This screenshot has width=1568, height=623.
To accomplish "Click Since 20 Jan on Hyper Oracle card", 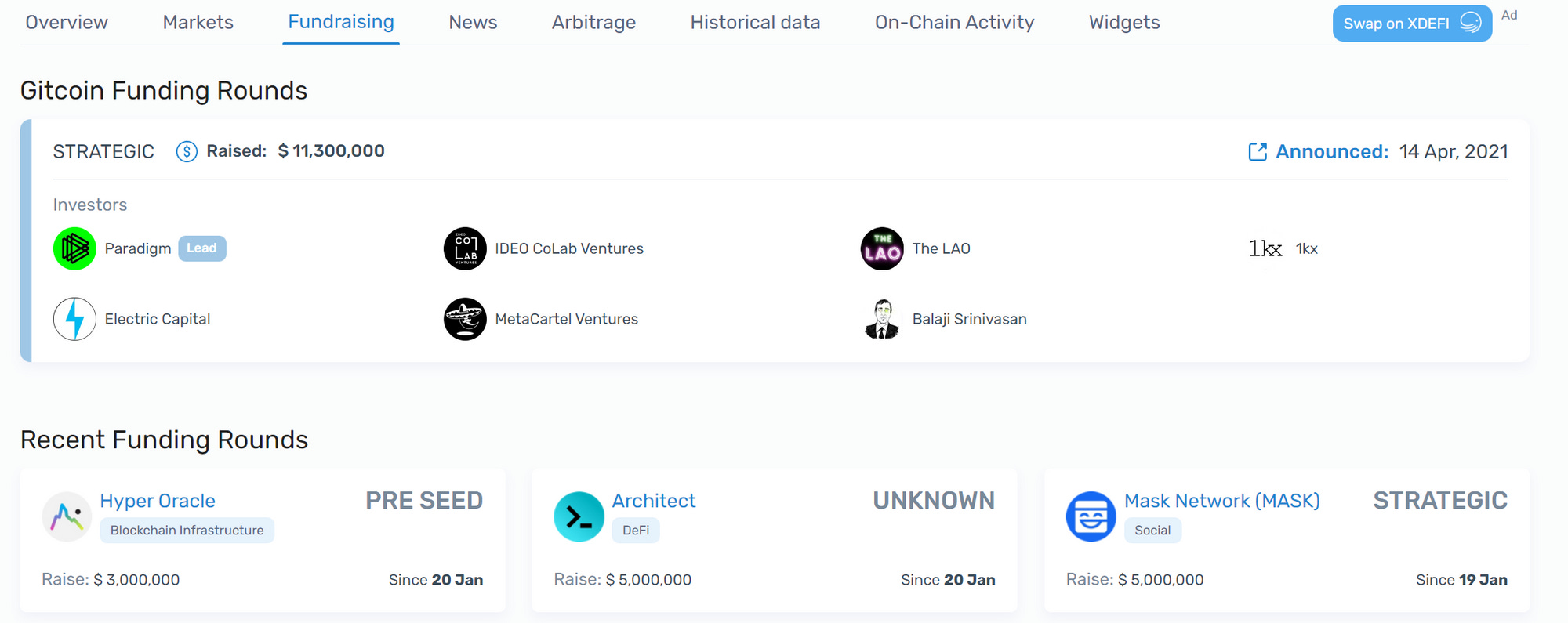I will (x=436, y=580).
